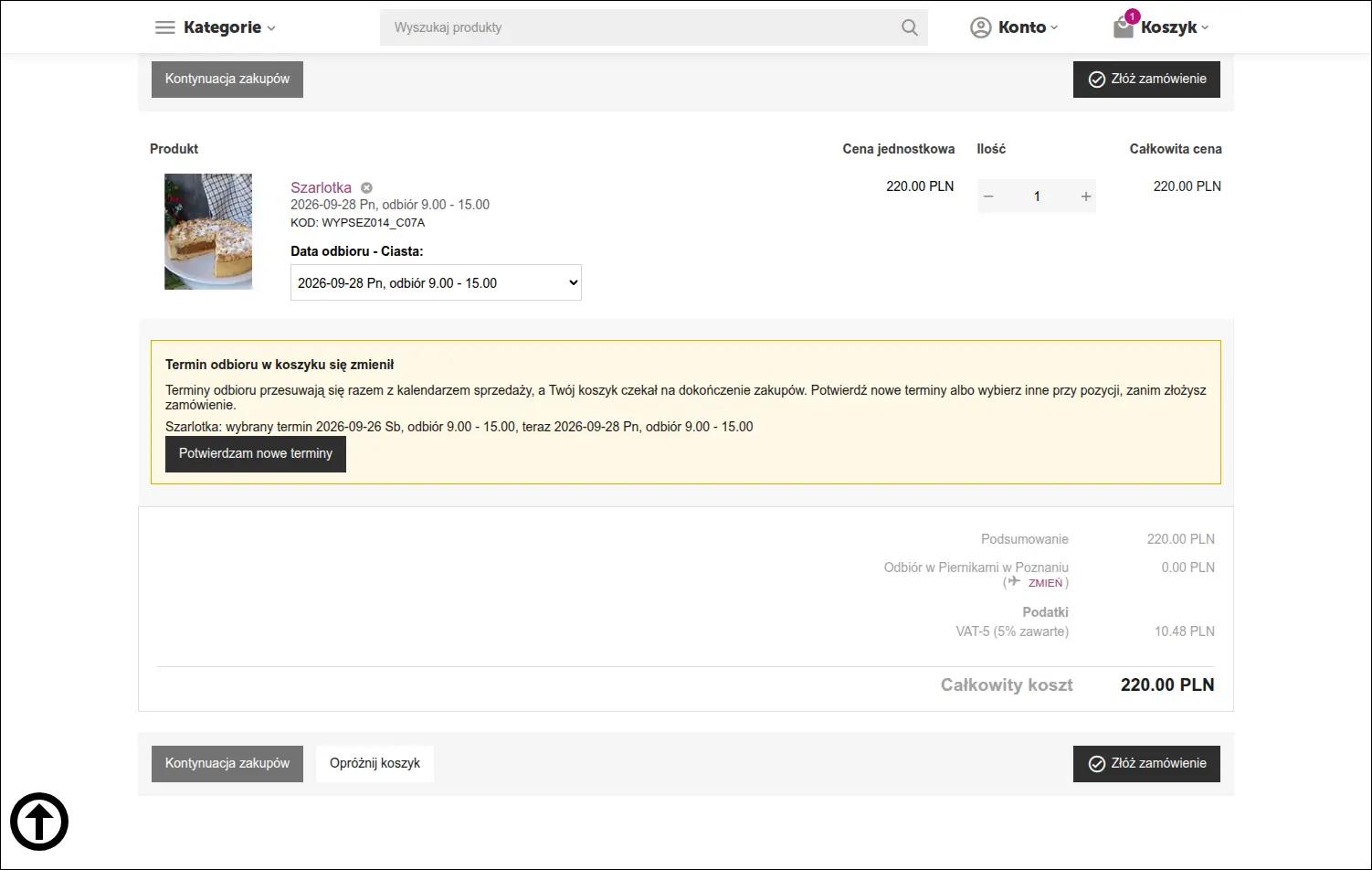Expand the Kategorie dropdown chevron
The width and height of the screenshot is (1372, 870).
[271, 28]
